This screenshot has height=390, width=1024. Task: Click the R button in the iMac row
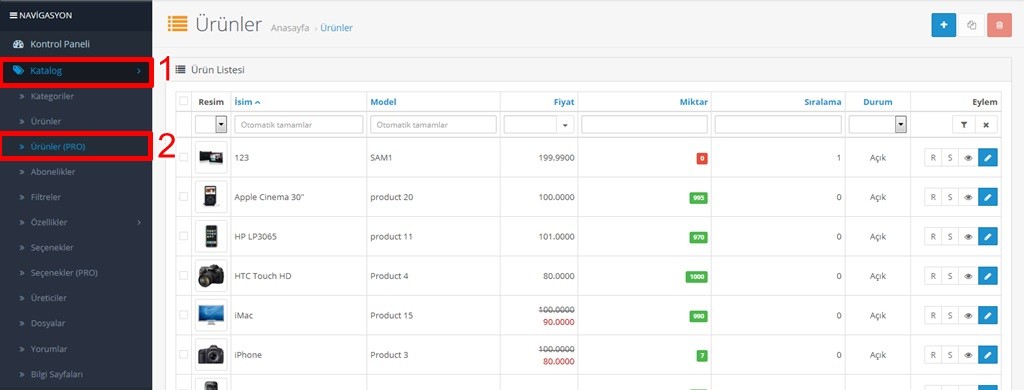[x=933, y=316]
